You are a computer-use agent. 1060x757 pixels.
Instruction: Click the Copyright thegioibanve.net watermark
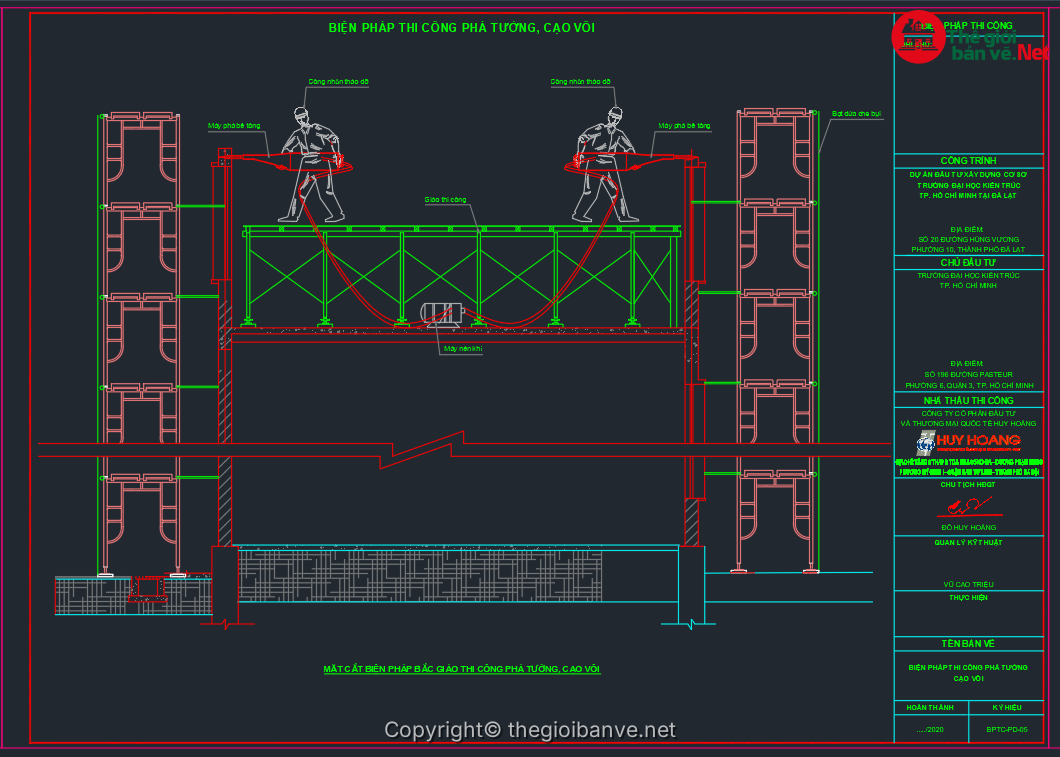[x=530, y=731]
